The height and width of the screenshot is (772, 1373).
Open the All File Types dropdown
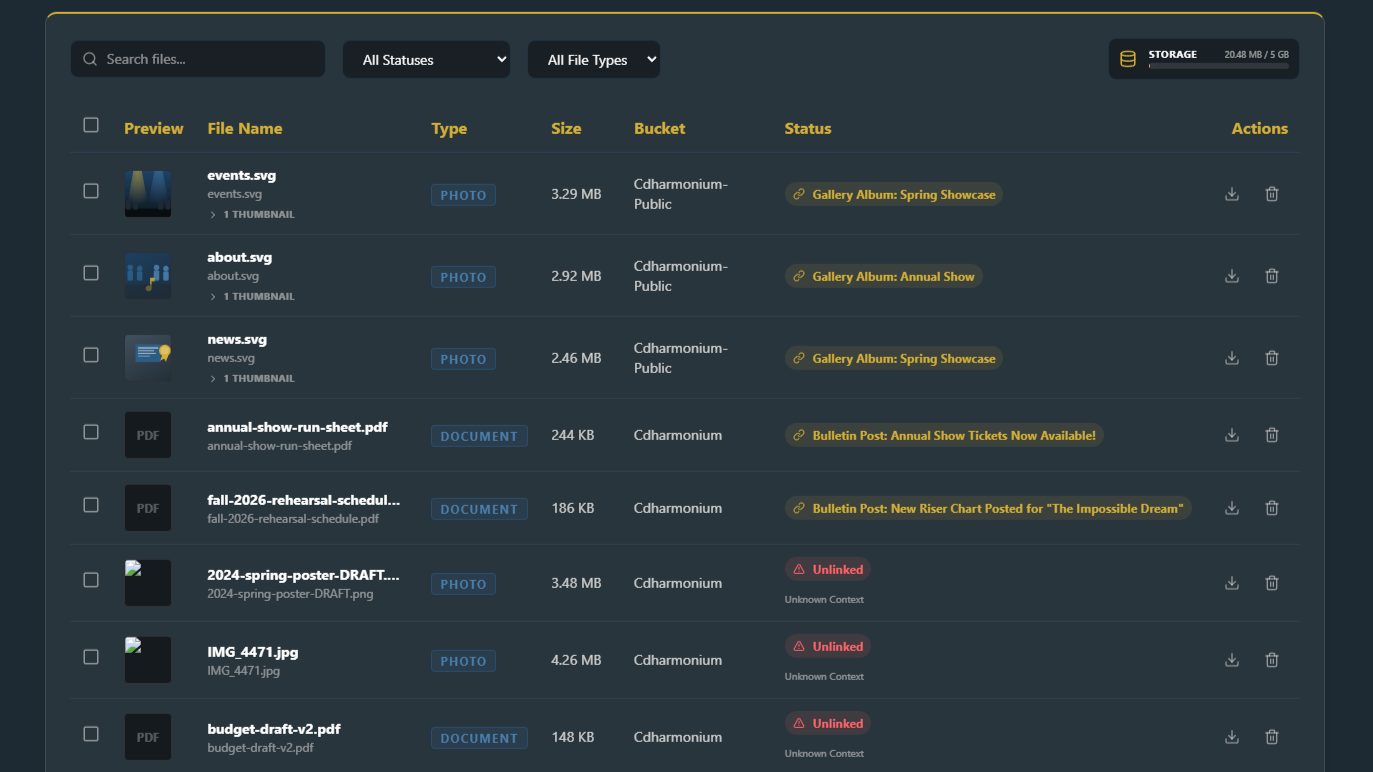[x=594, y=59]
